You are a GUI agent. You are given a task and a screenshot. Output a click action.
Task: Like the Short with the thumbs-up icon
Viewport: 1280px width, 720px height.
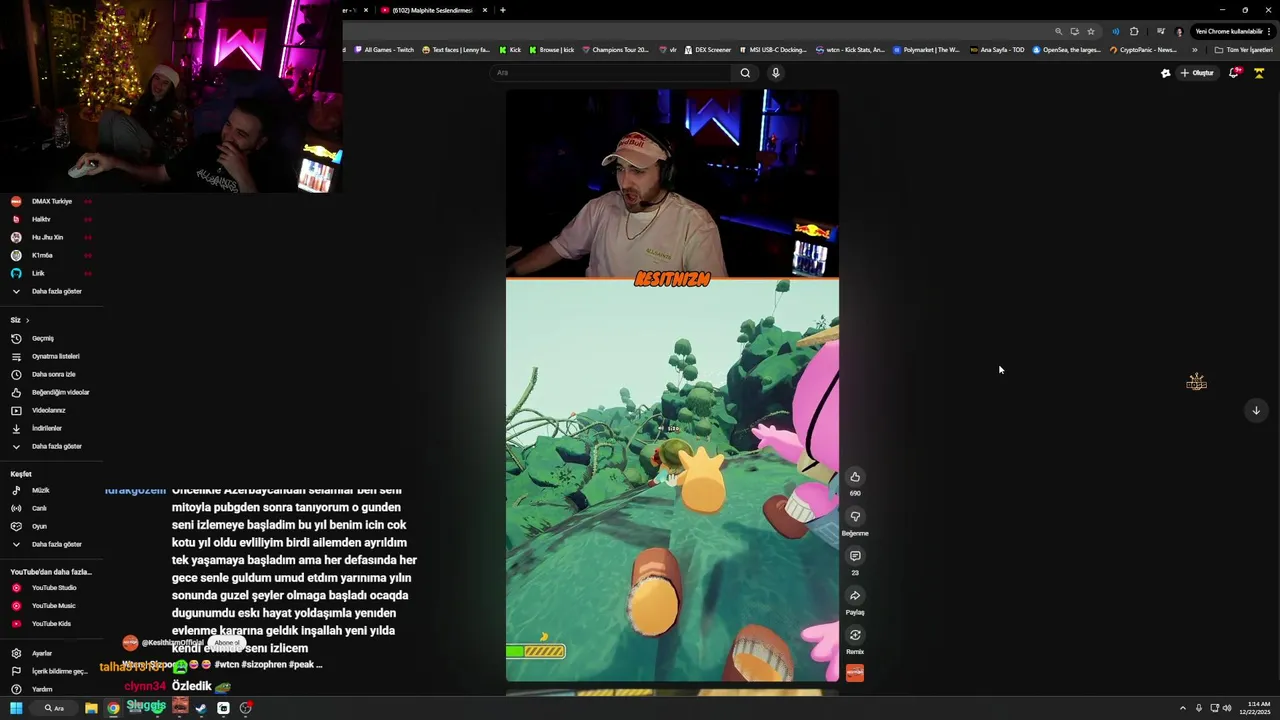pyautogui.click(x=855, y=477)
